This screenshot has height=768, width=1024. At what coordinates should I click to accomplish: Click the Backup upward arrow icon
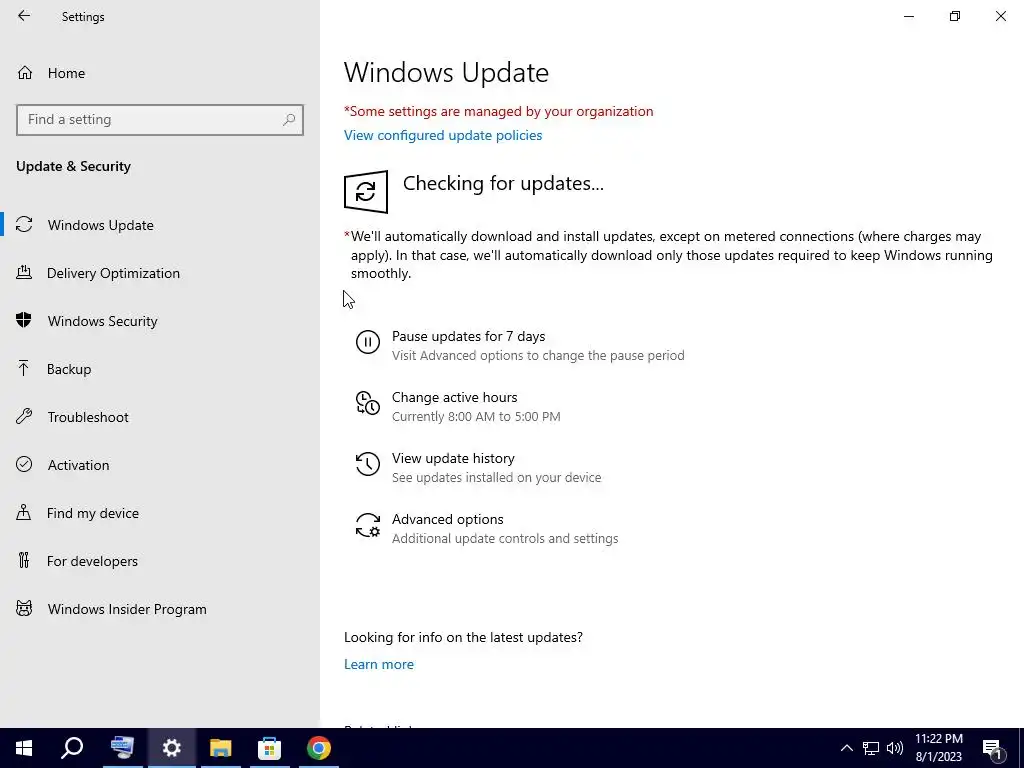[24, 368]
